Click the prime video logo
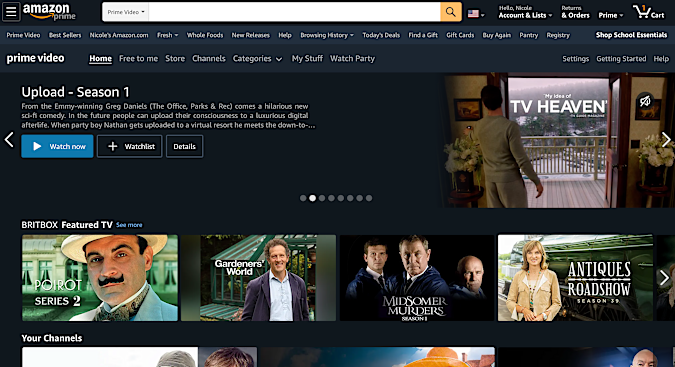This screenshot has height=367, width=675. coord(35,58)
